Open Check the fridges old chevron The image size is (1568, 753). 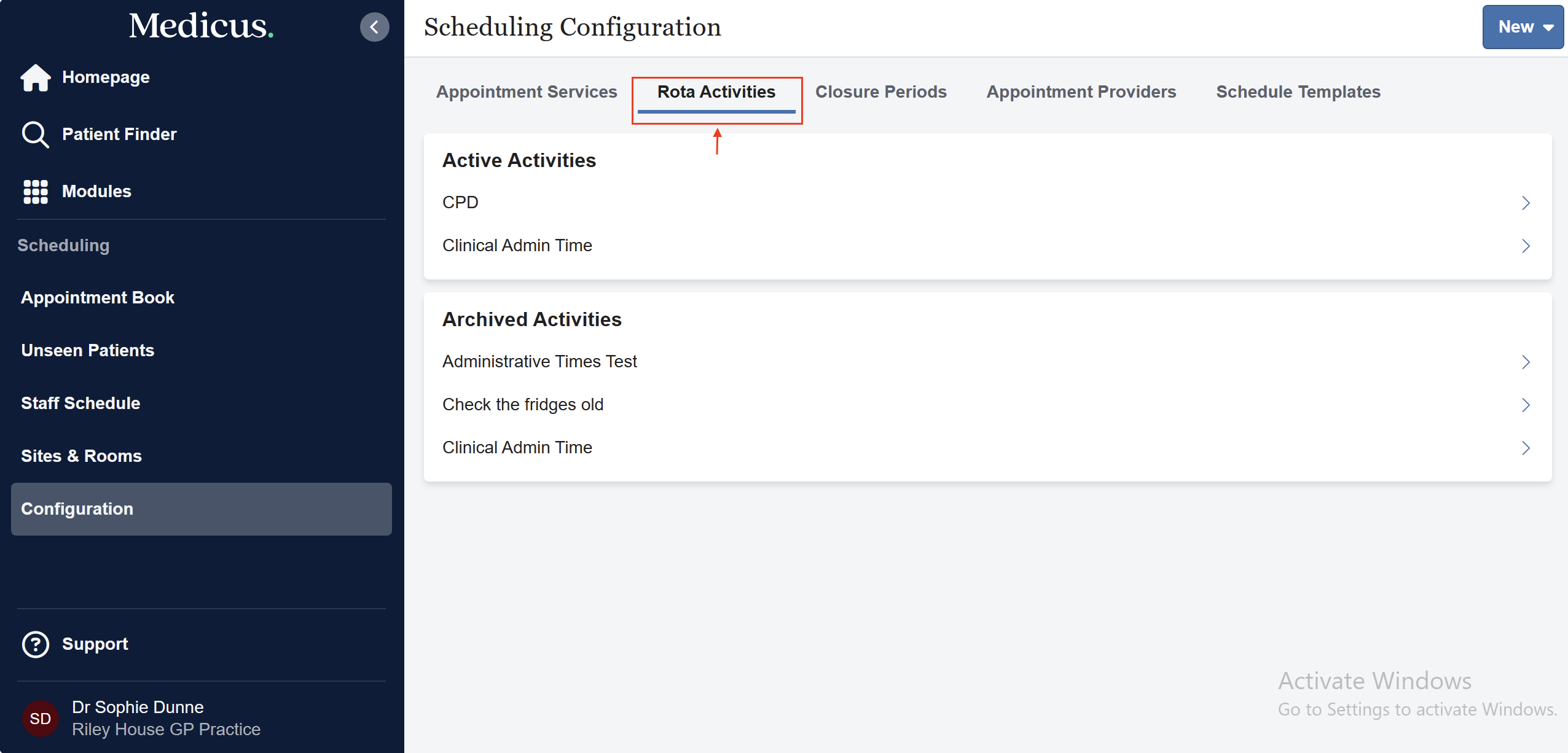1526,405
